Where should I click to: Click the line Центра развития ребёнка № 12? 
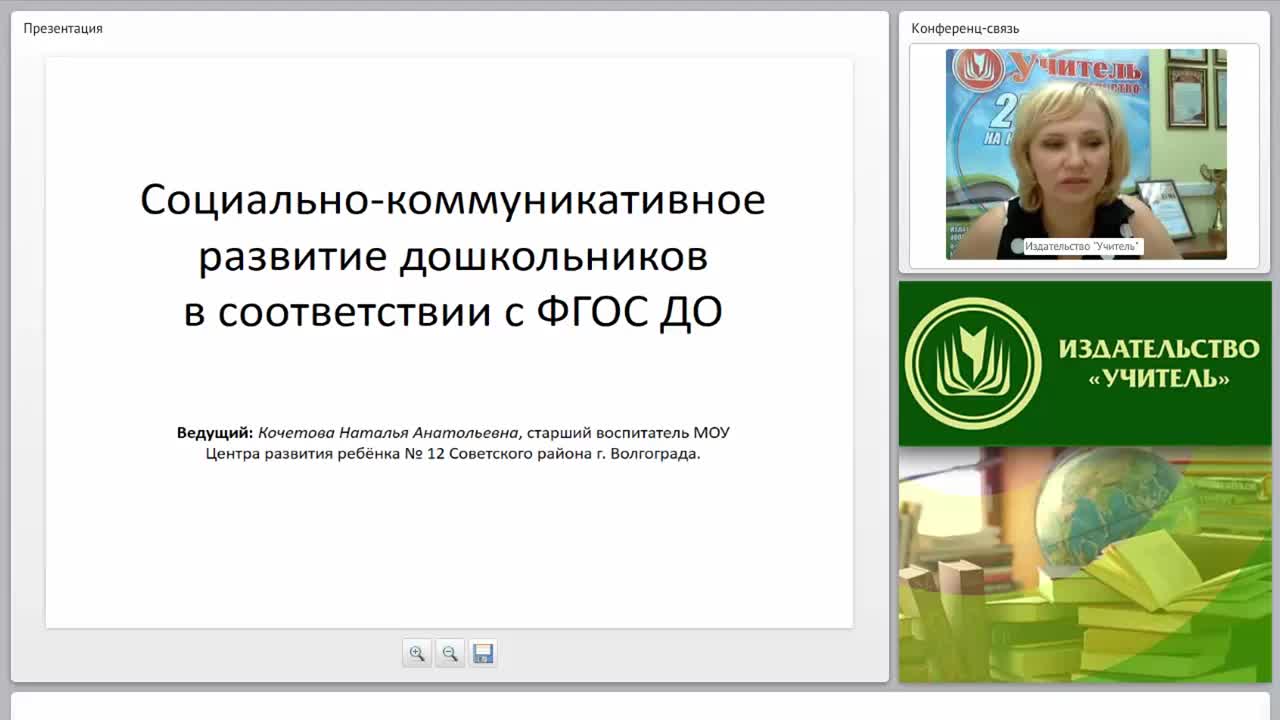coord(453,454)
